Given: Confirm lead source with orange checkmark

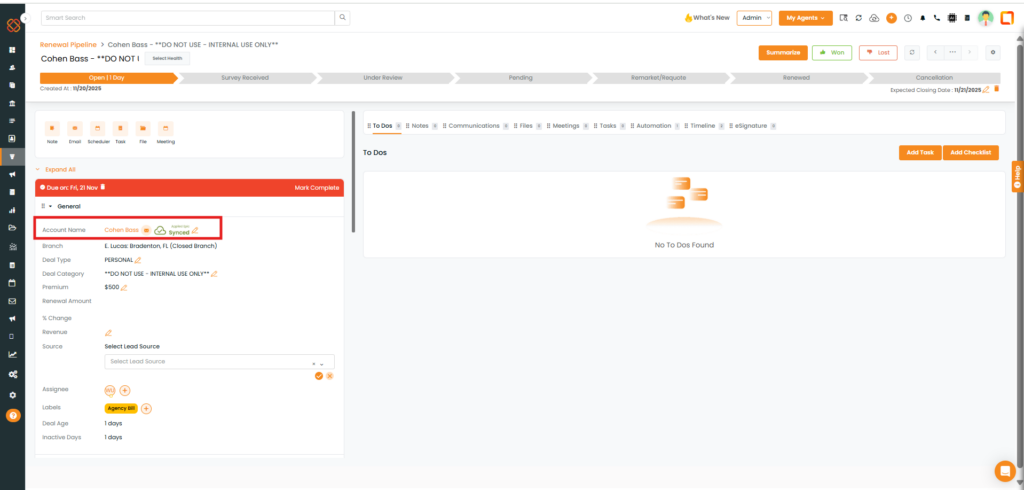Looking at the screenshot, I should [x=318, y=376].
